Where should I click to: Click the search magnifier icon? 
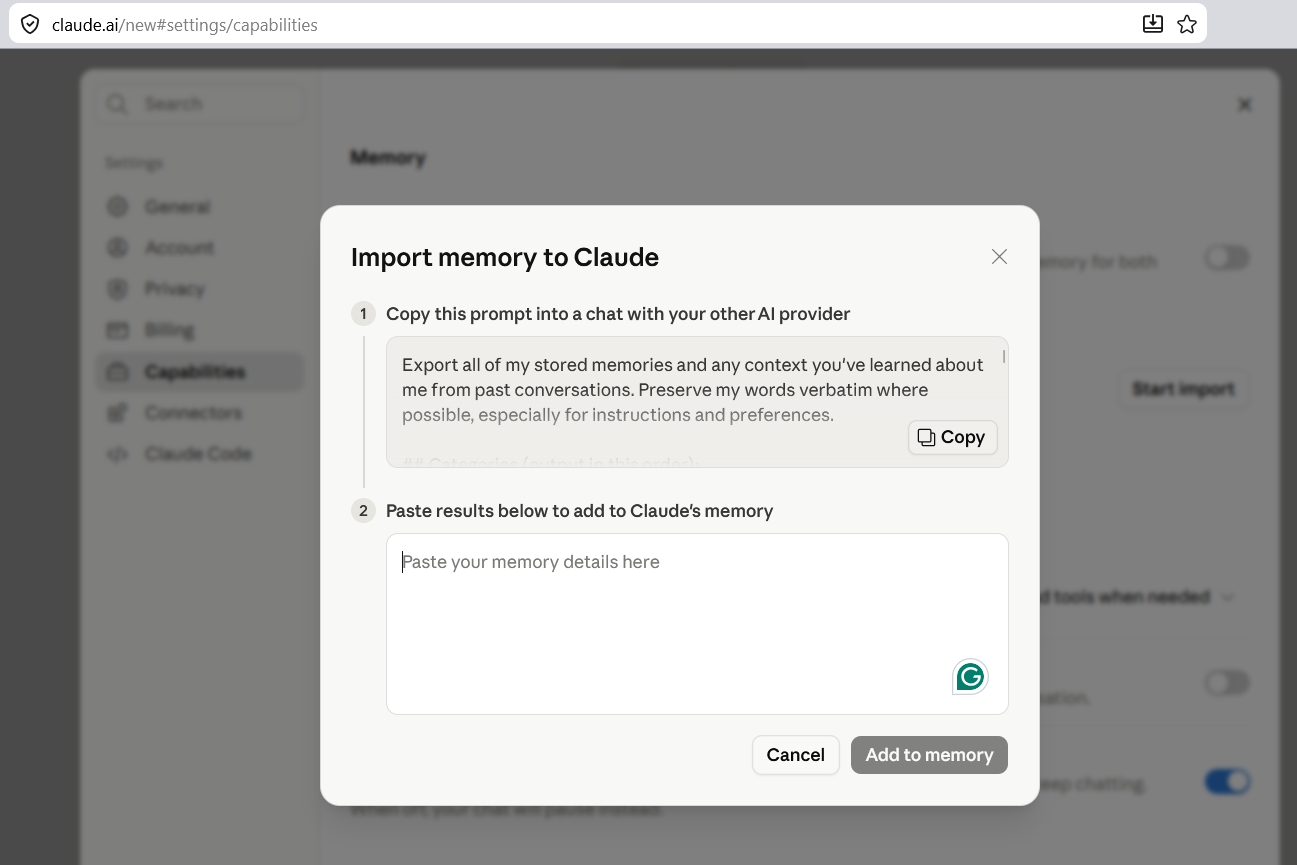tap(118, 104)
